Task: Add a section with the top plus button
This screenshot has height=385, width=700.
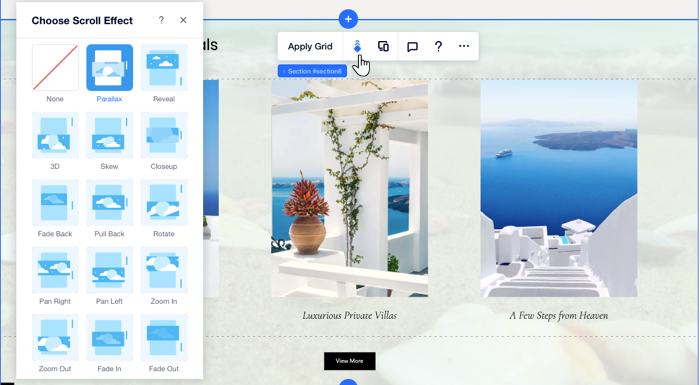Action: (x=348, y=19)
